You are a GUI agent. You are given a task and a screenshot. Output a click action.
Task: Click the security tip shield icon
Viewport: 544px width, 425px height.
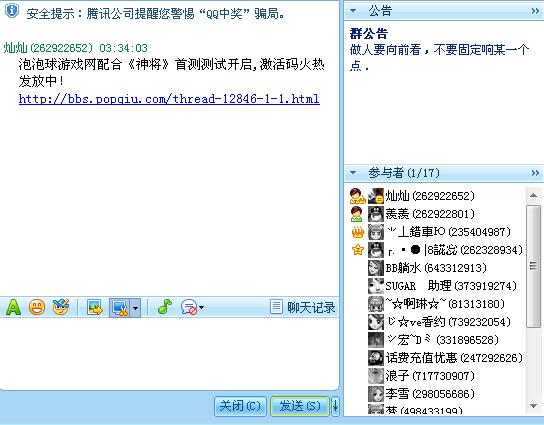12,10
